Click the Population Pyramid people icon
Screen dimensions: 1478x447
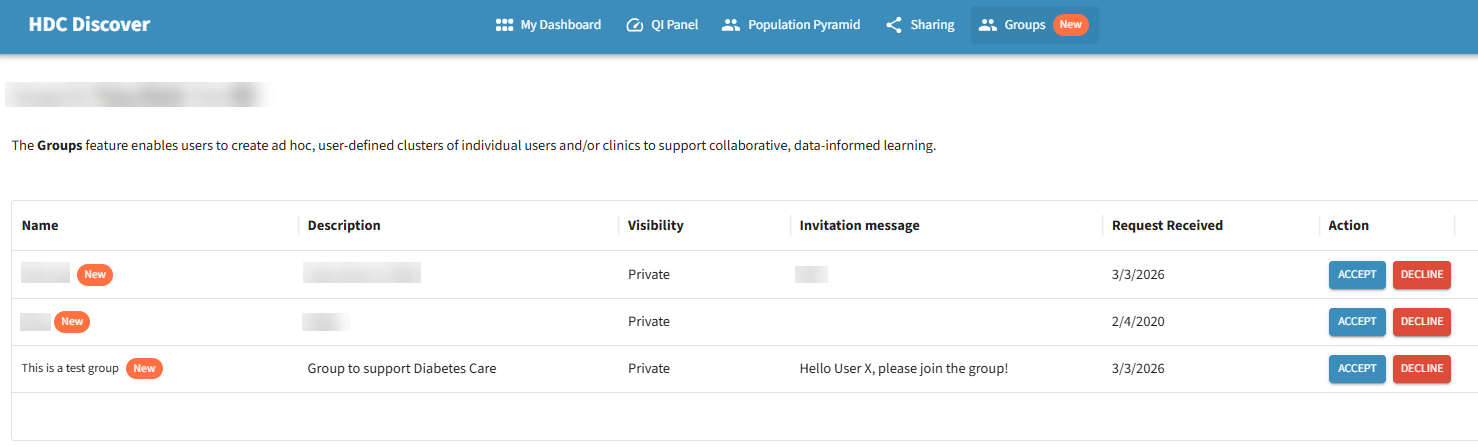731,25
